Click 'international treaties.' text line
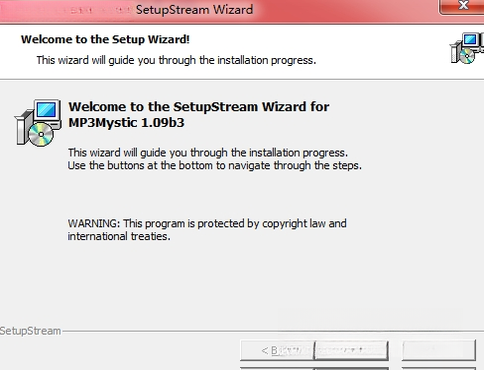 119,236
